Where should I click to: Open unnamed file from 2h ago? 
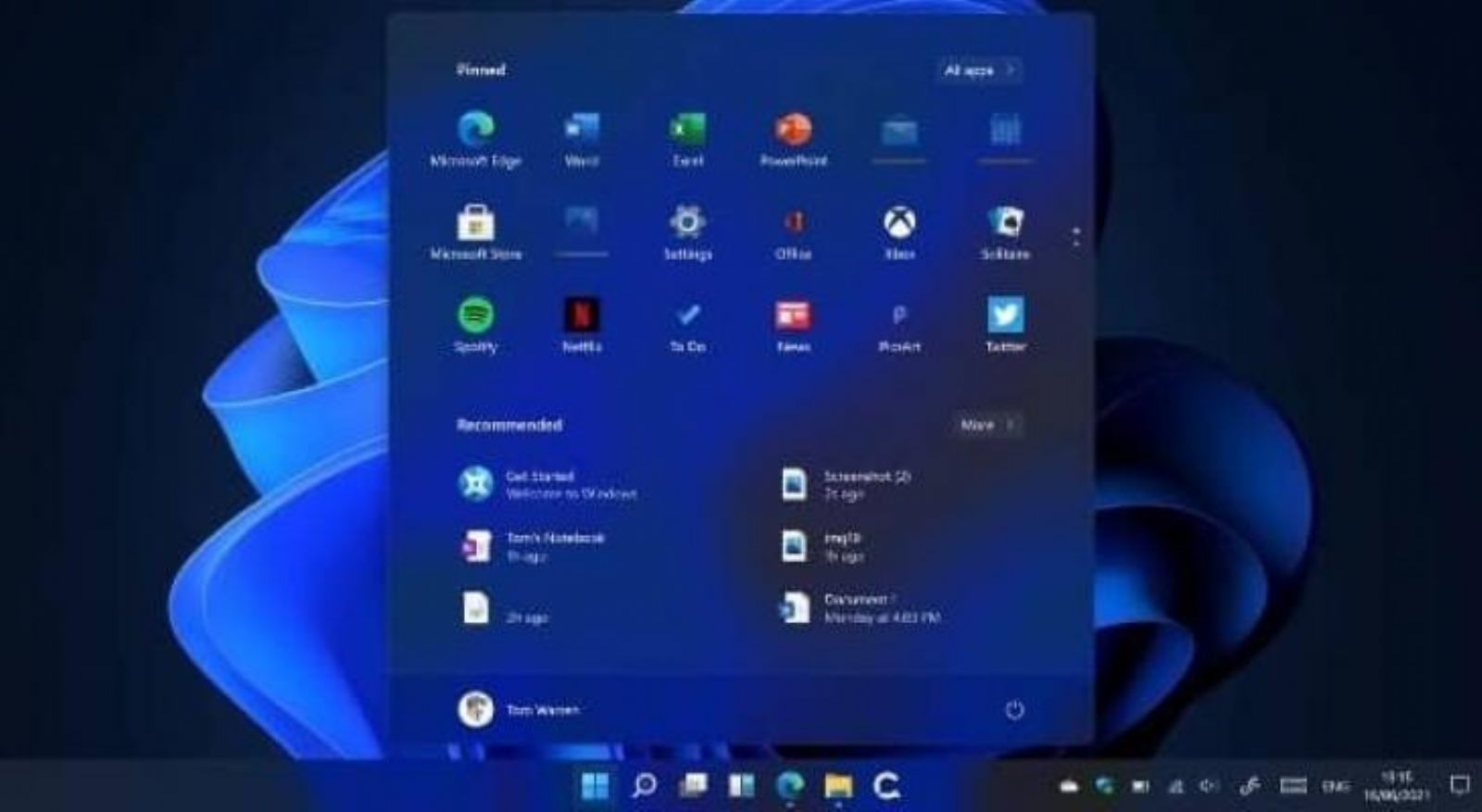504,609
